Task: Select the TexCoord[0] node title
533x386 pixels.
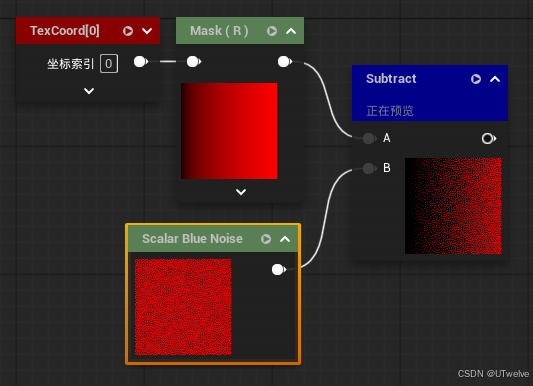Action: [65, 31]
